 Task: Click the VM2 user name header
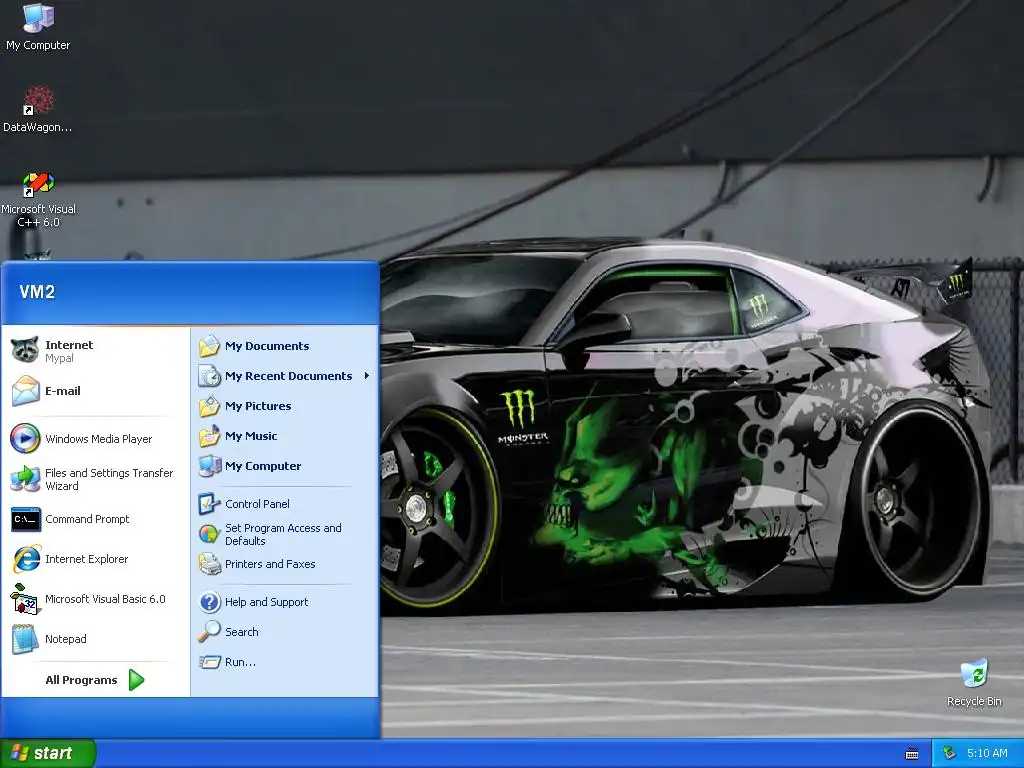click(37, 292)
